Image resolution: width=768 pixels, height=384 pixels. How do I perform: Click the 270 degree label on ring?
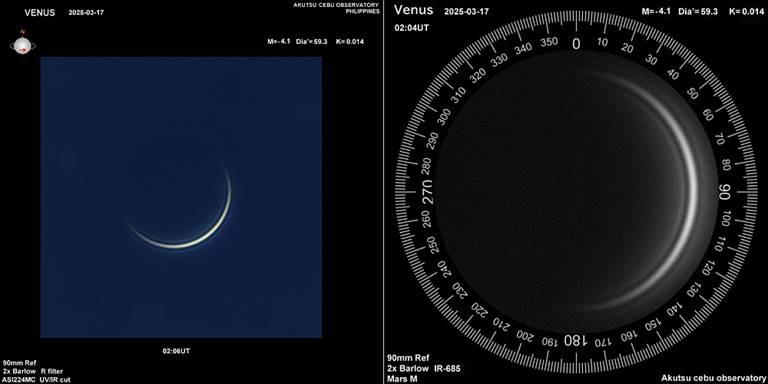(427, 192)
